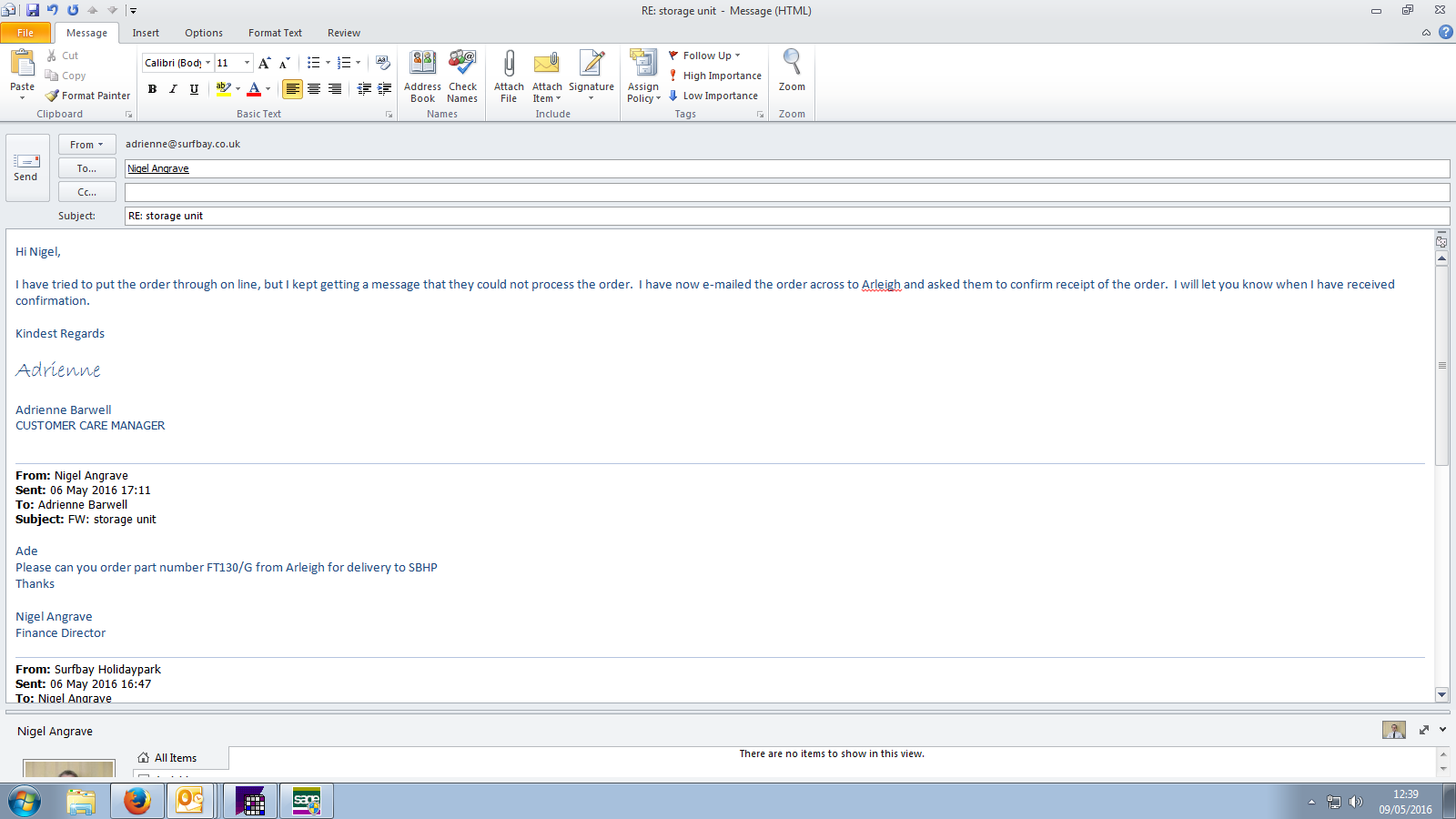
Task: Click the Clear Formatting eraser icon
Action: tap(383, 63)
